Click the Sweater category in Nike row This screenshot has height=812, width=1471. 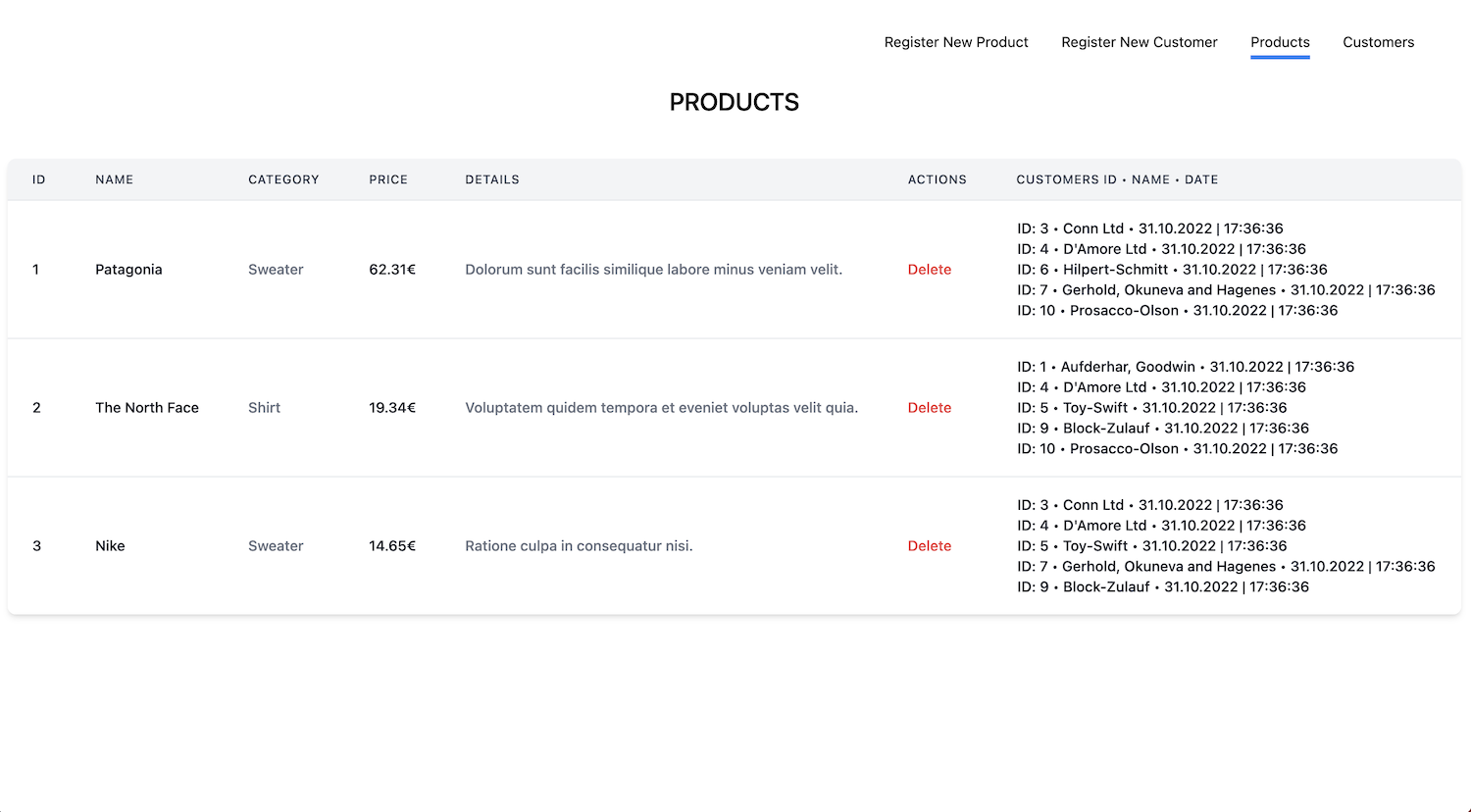(276, 546)
